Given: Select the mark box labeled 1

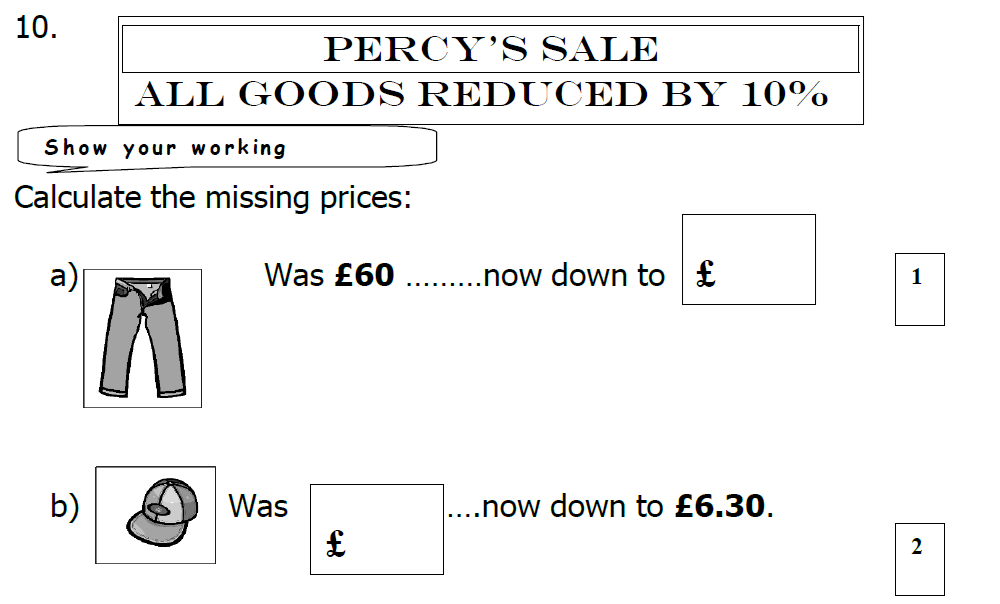Looking at the screenshot, I should click(x=920, y=290).
